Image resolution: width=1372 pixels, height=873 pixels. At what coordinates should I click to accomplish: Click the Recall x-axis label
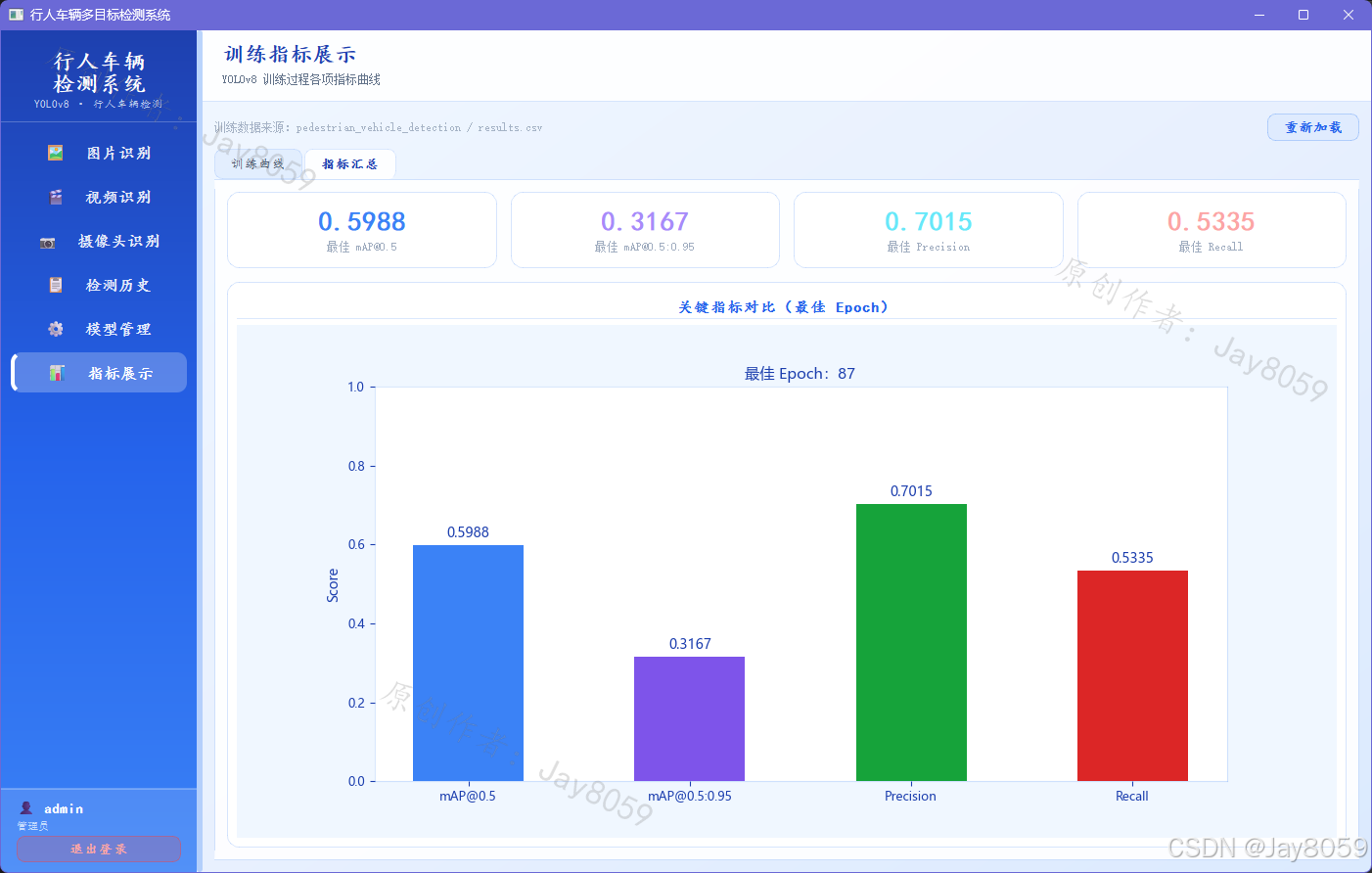tap(1132, 797)
